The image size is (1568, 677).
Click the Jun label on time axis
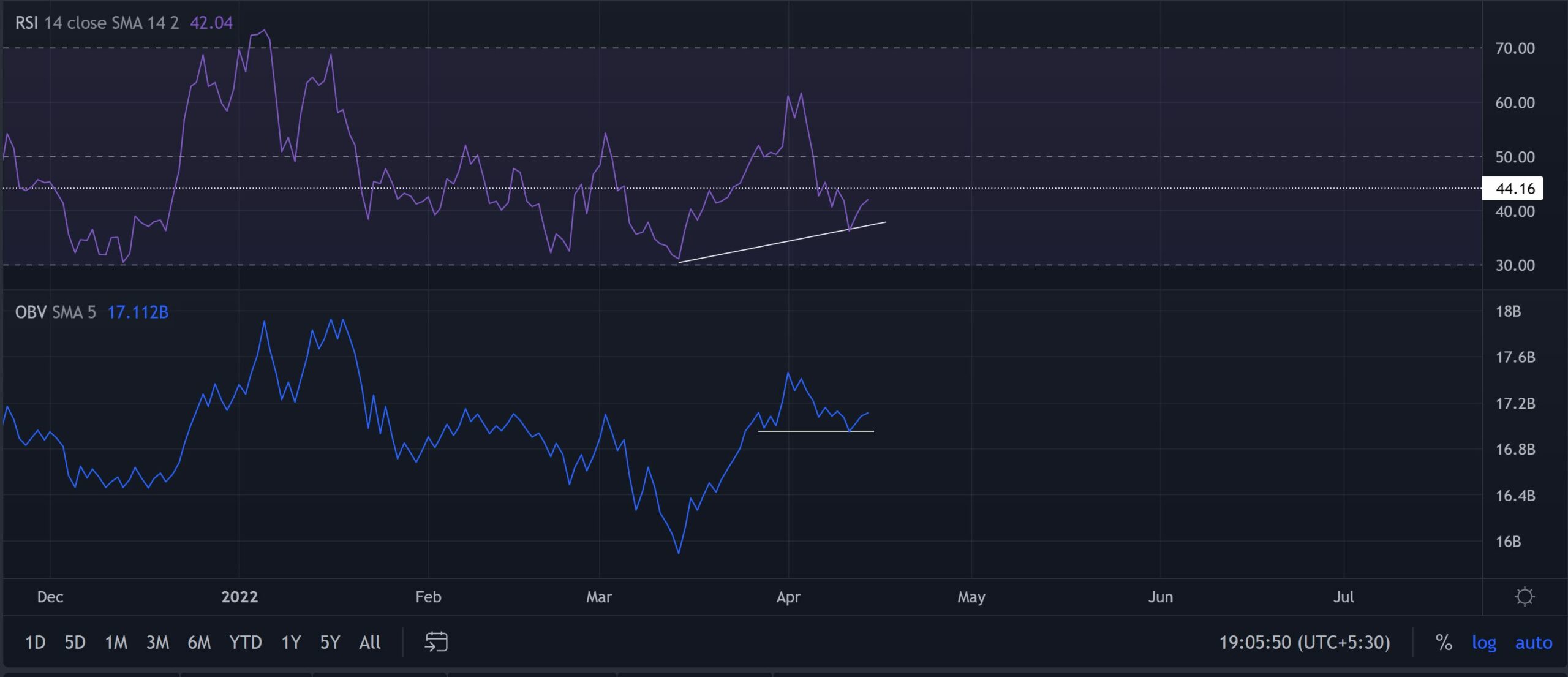pos(1160,597)
